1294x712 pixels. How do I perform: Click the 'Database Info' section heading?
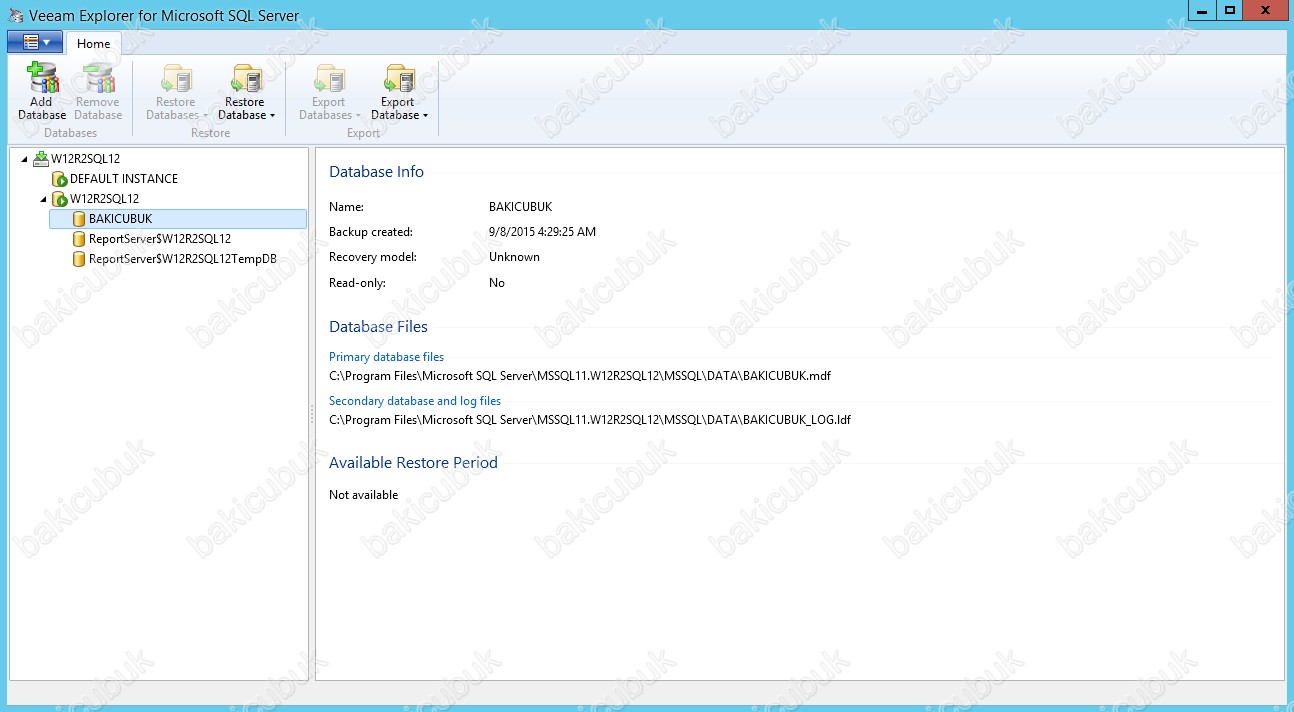pos(377,172)
